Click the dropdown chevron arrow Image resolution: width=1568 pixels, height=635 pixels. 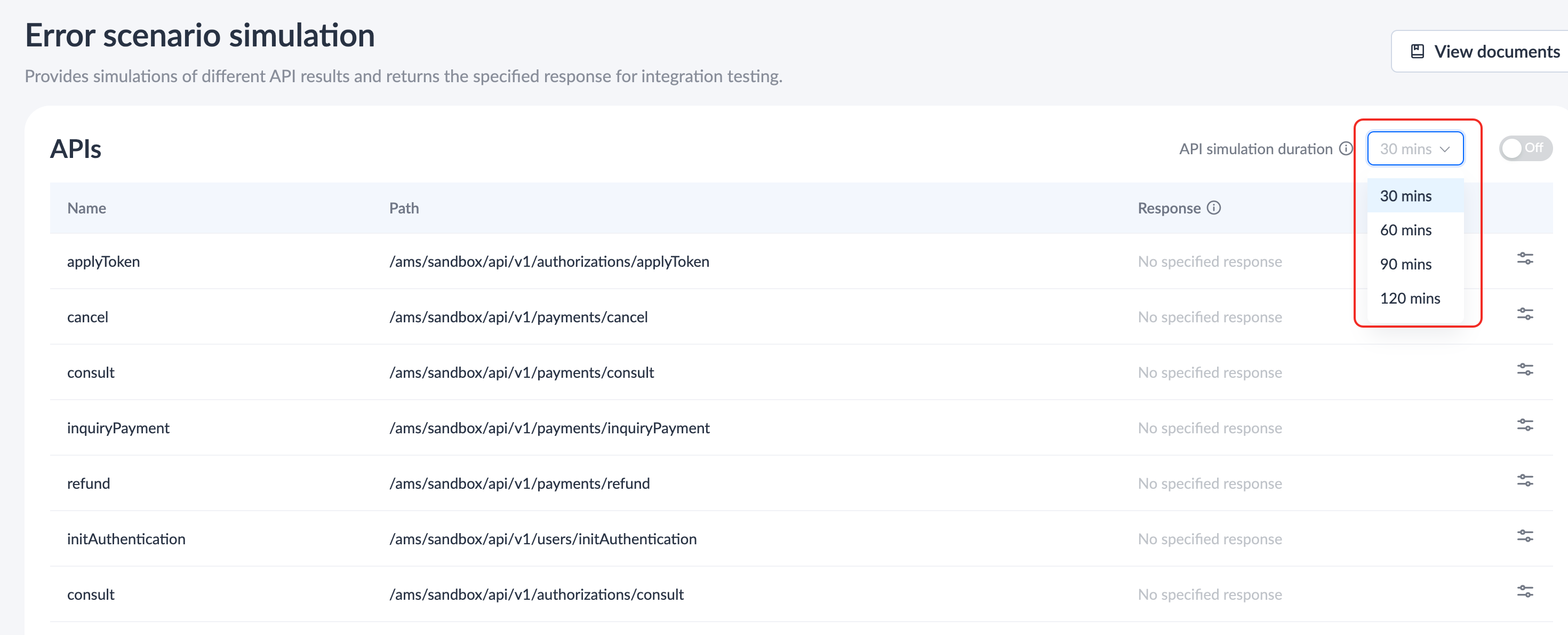pos(1444,149)
